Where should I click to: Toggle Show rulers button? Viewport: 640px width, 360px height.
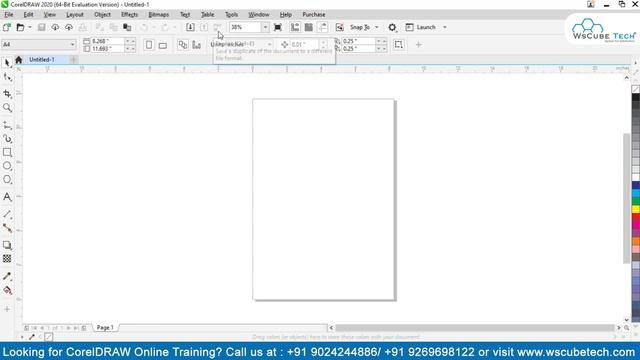pyautogui.click(x=295, y=27)
